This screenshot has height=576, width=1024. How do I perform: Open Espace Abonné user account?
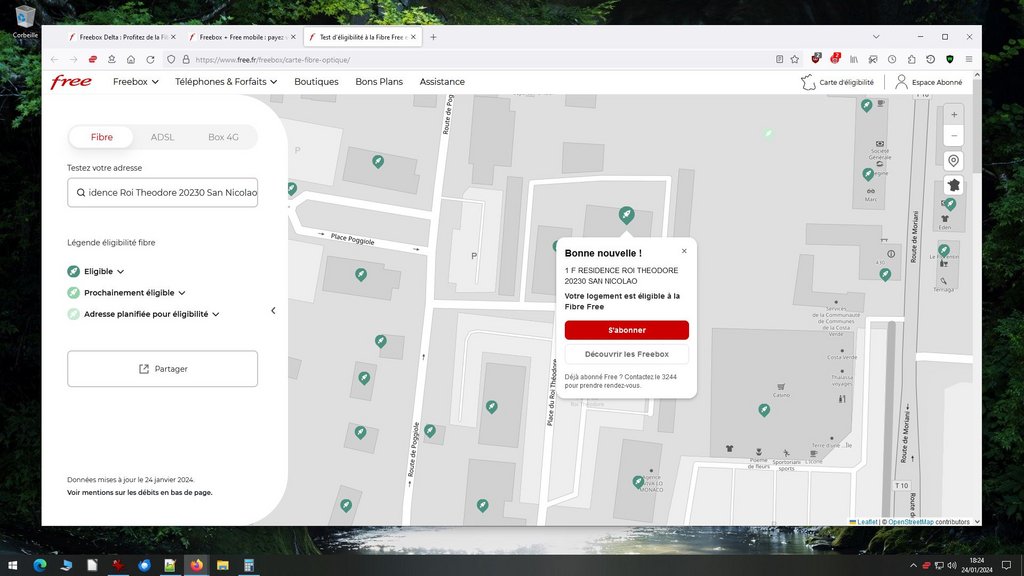[929, 82]
